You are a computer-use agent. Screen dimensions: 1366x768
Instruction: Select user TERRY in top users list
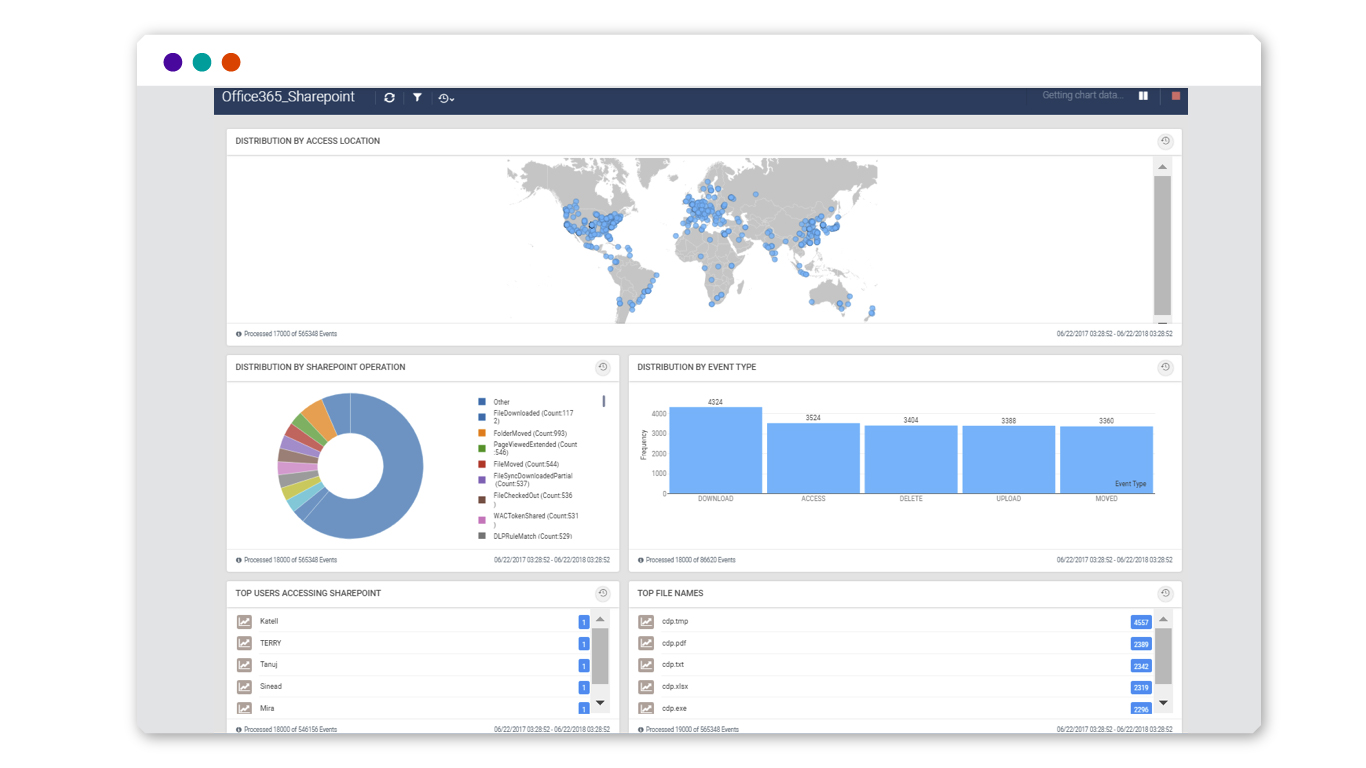271,643
